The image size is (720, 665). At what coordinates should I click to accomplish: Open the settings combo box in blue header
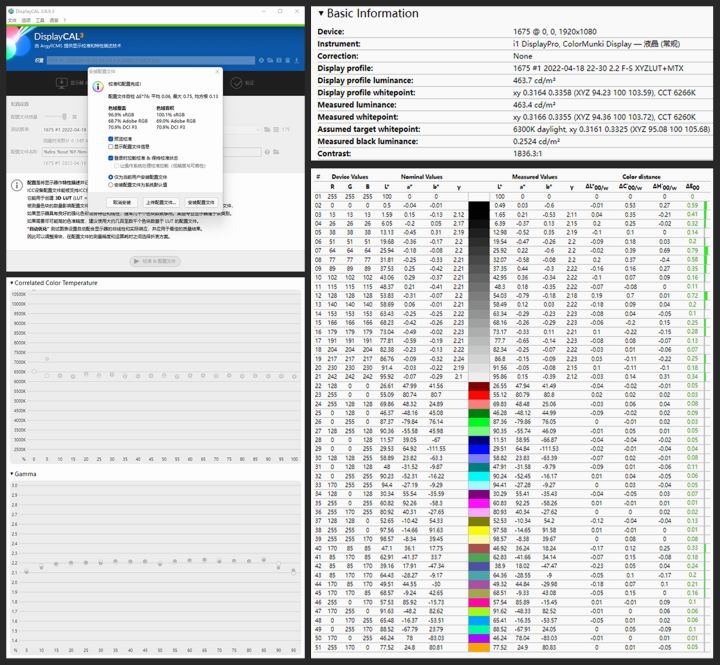(x=151, y=60)
